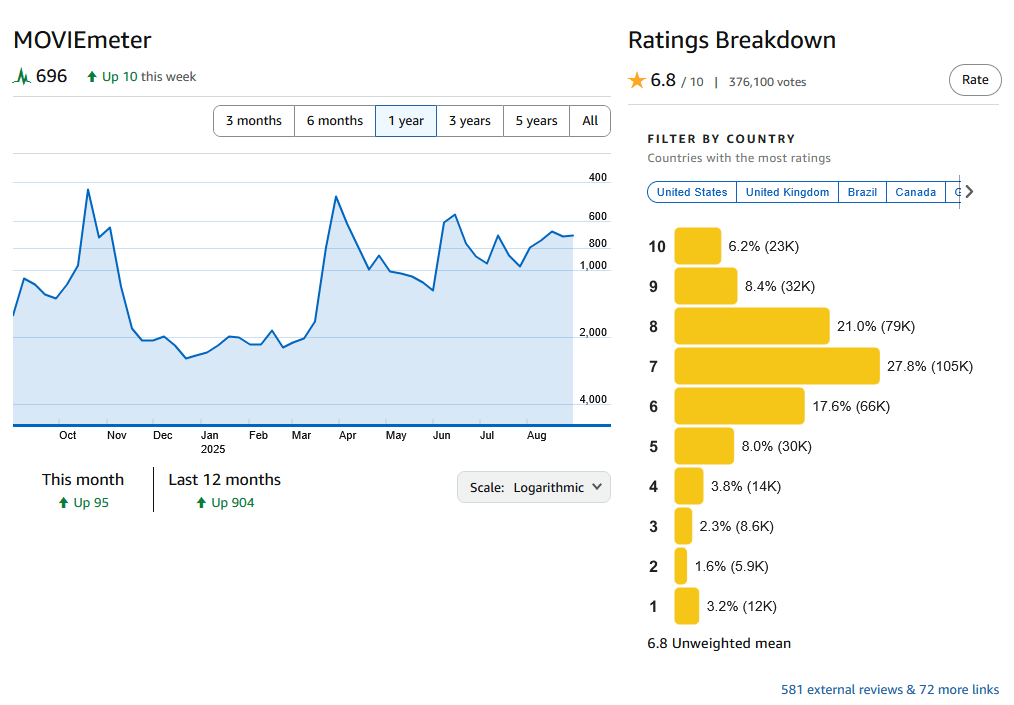Click the green up arrow beside 'Up 10'
The height and width of the screenshot is (705, 1014).
pos(92,77)
